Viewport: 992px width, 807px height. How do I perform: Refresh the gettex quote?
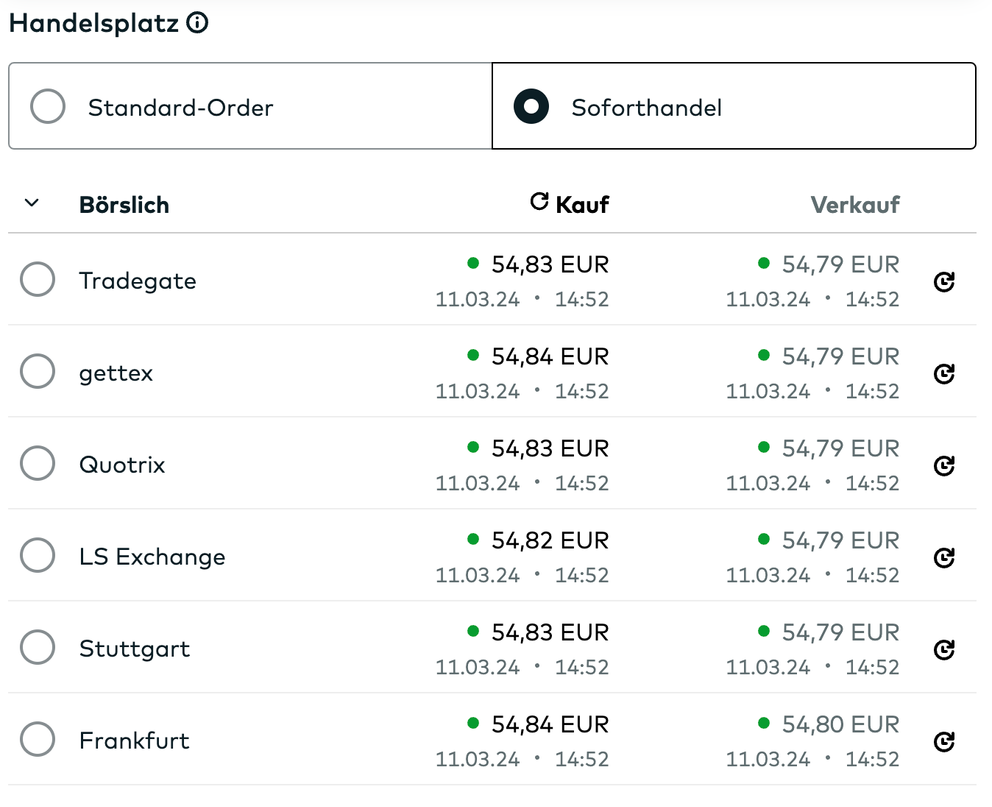943,373
